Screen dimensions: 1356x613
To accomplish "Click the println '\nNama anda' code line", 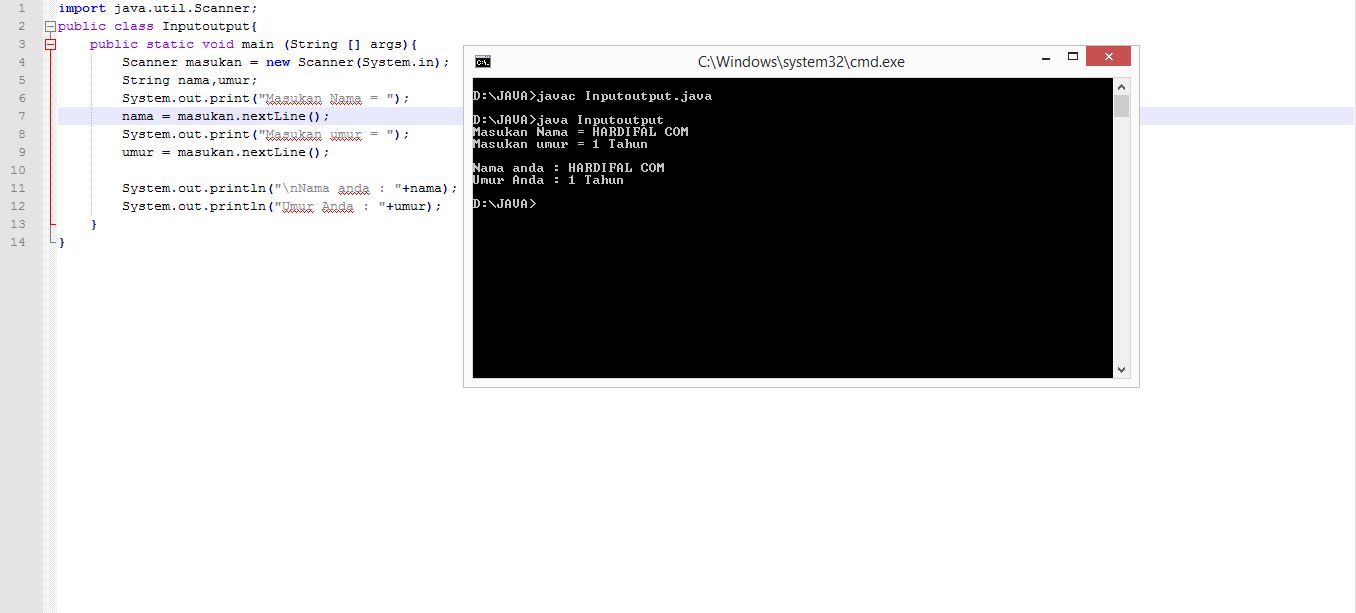I will point(290,188).
